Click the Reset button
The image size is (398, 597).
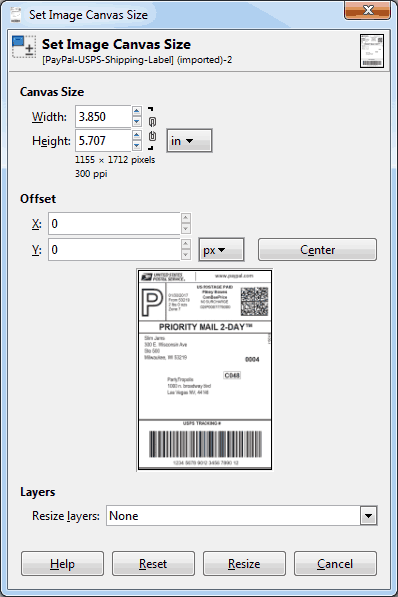pos(153,563)
